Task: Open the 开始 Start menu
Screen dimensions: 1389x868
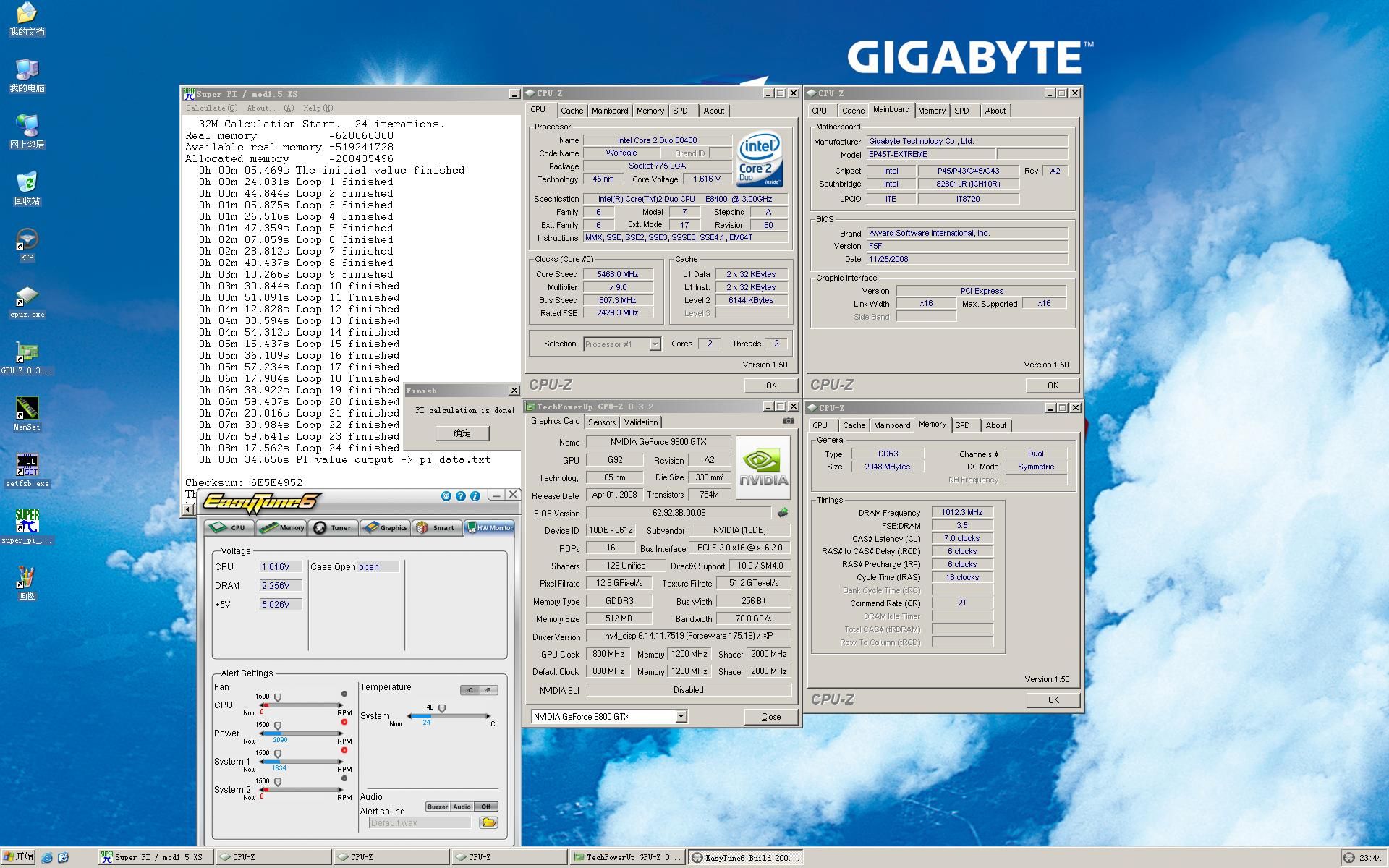Action: (x=18, y=857)
